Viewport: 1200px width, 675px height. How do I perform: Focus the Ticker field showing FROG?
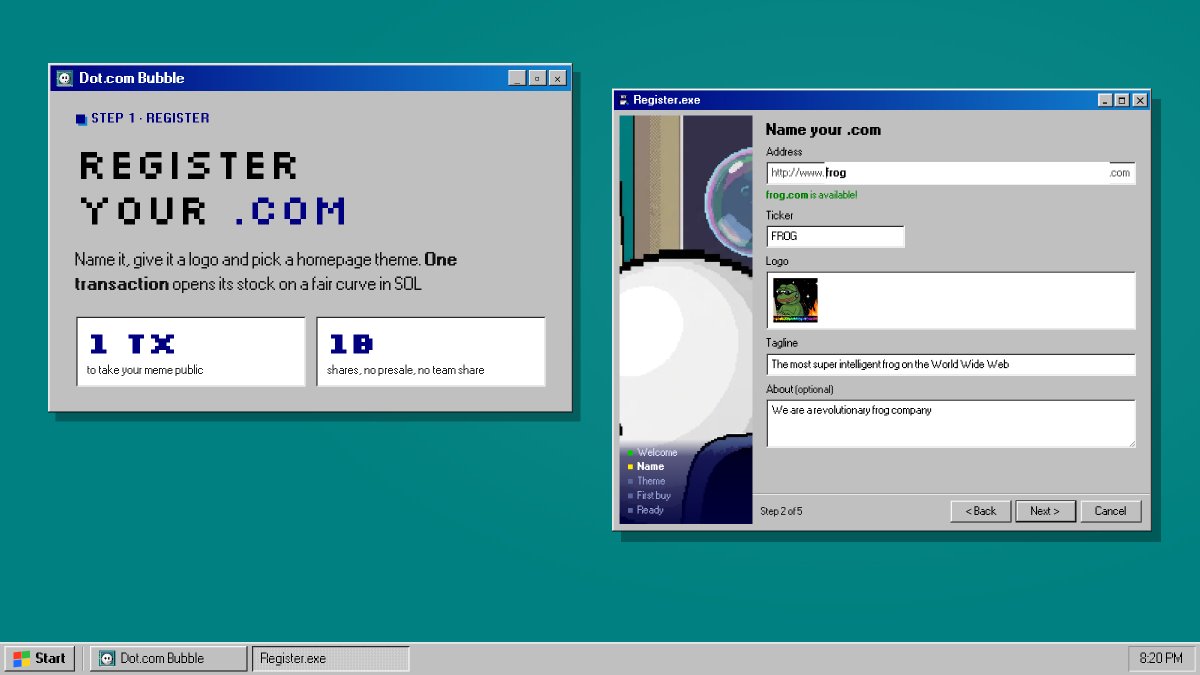(835, 236)
